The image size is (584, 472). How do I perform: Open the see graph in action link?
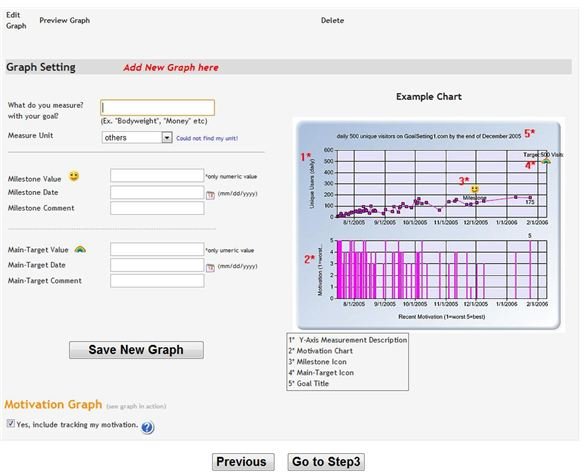(x=136, y=406)
